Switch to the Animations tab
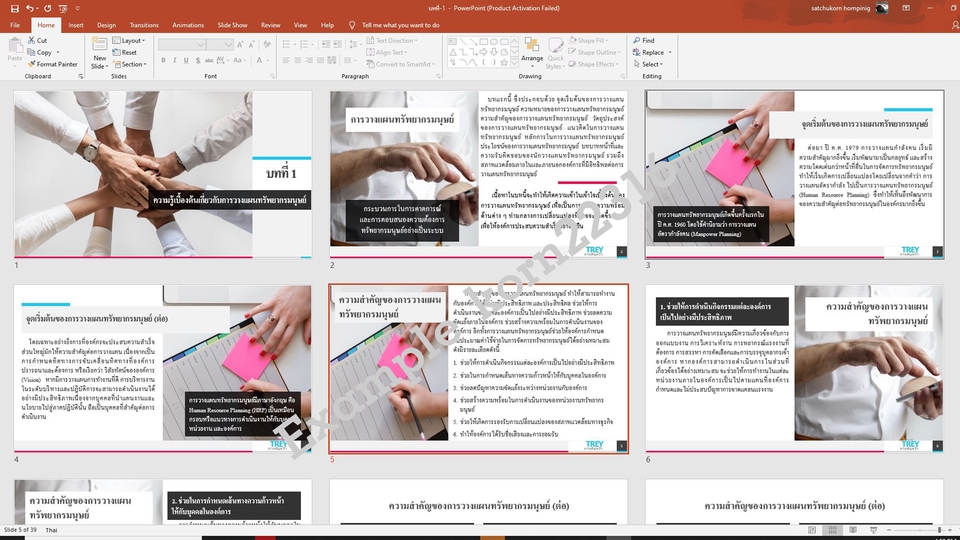The image size is (960, 540). pyautogui.click(x=188, y=25)
